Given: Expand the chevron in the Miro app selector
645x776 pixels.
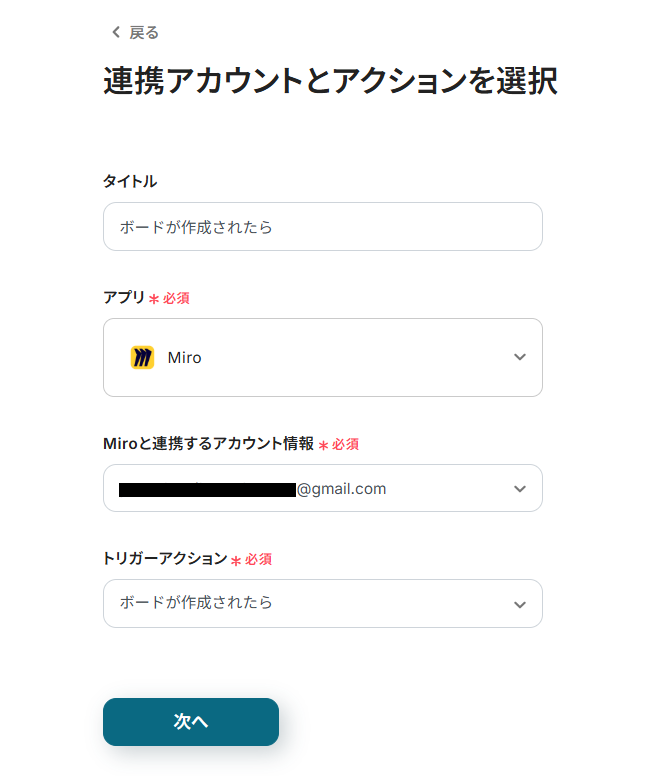Looking at the screenshot, I should (519, 357).
